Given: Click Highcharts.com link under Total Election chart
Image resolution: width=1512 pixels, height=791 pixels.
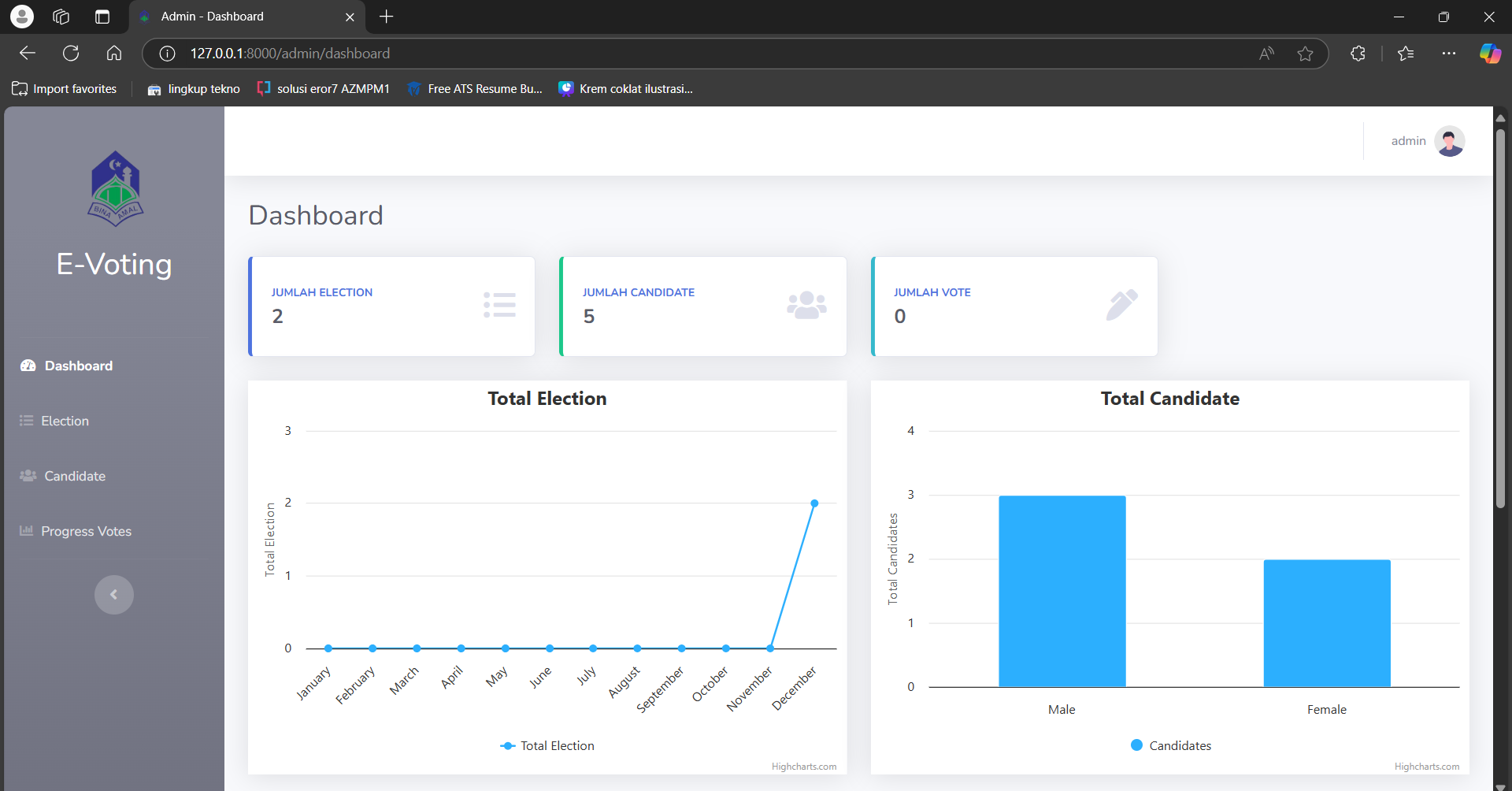Looking at the screenshot, I should pos(803,767).
